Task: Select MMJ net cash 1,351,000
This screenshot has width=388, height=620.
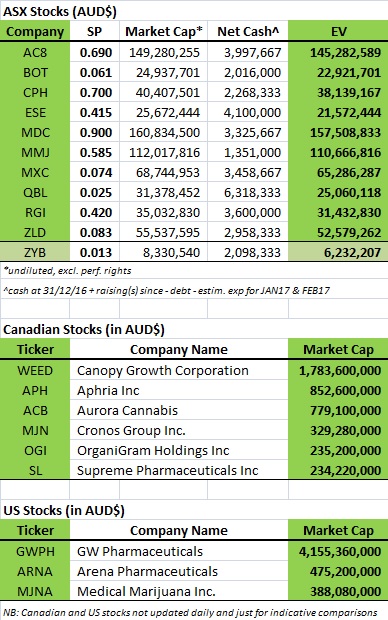Action: (x=248, y=153)
